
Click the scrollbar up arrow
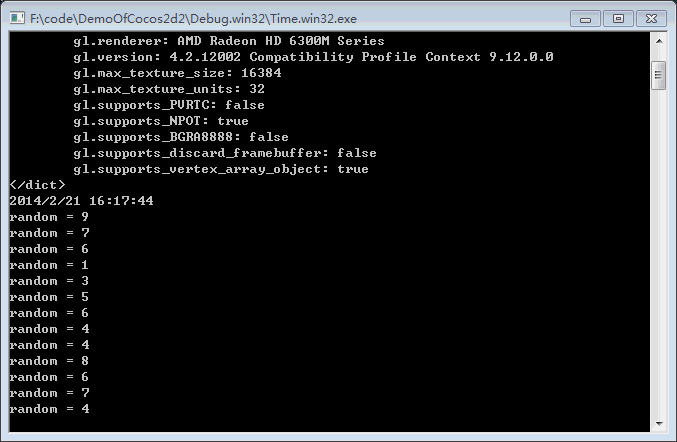pyautogui.click(x=658, y=41)
